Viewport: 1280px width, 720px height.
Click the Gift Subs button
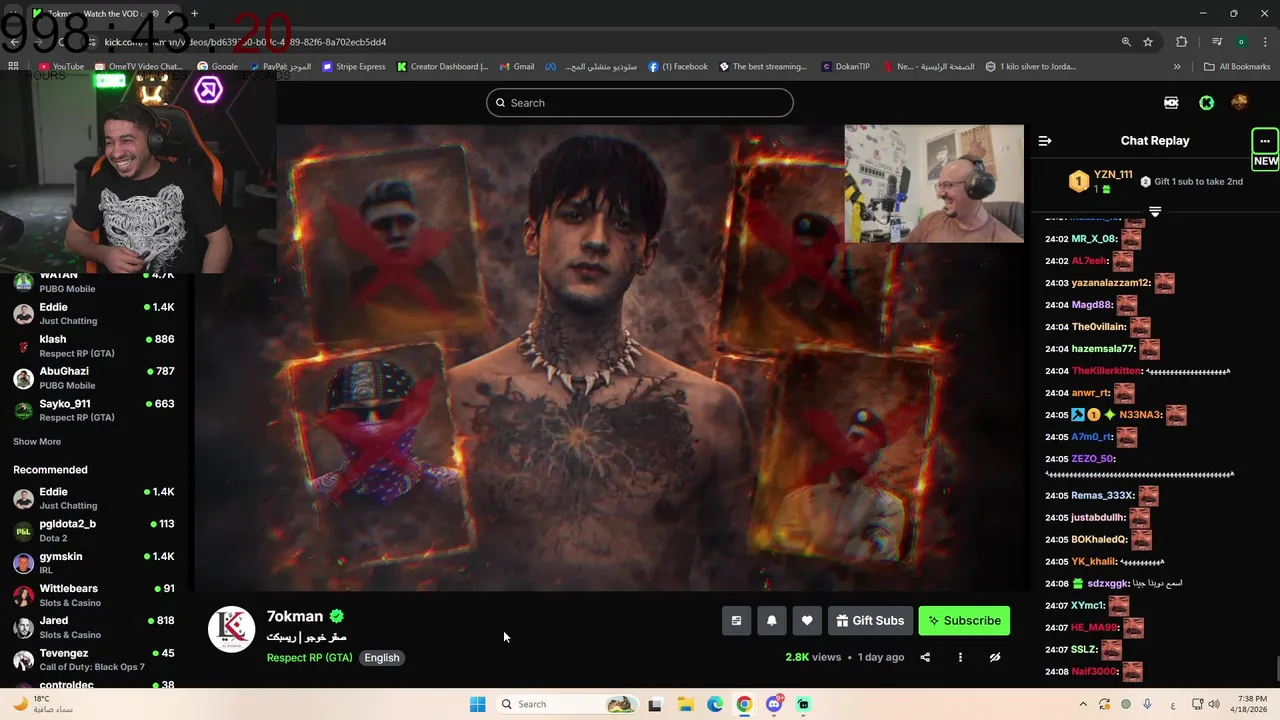[870, 620]
